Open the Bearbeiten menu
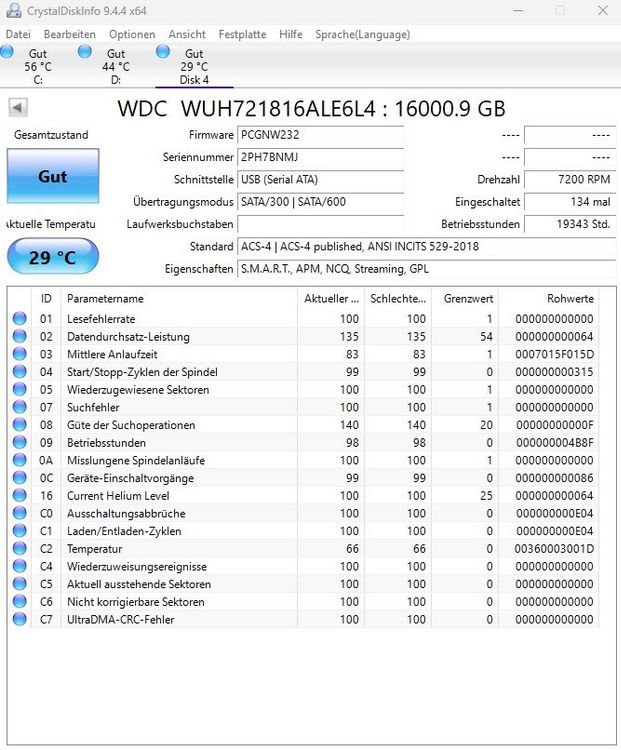Viewport: 621px width, 750px height. pos(70,34)
